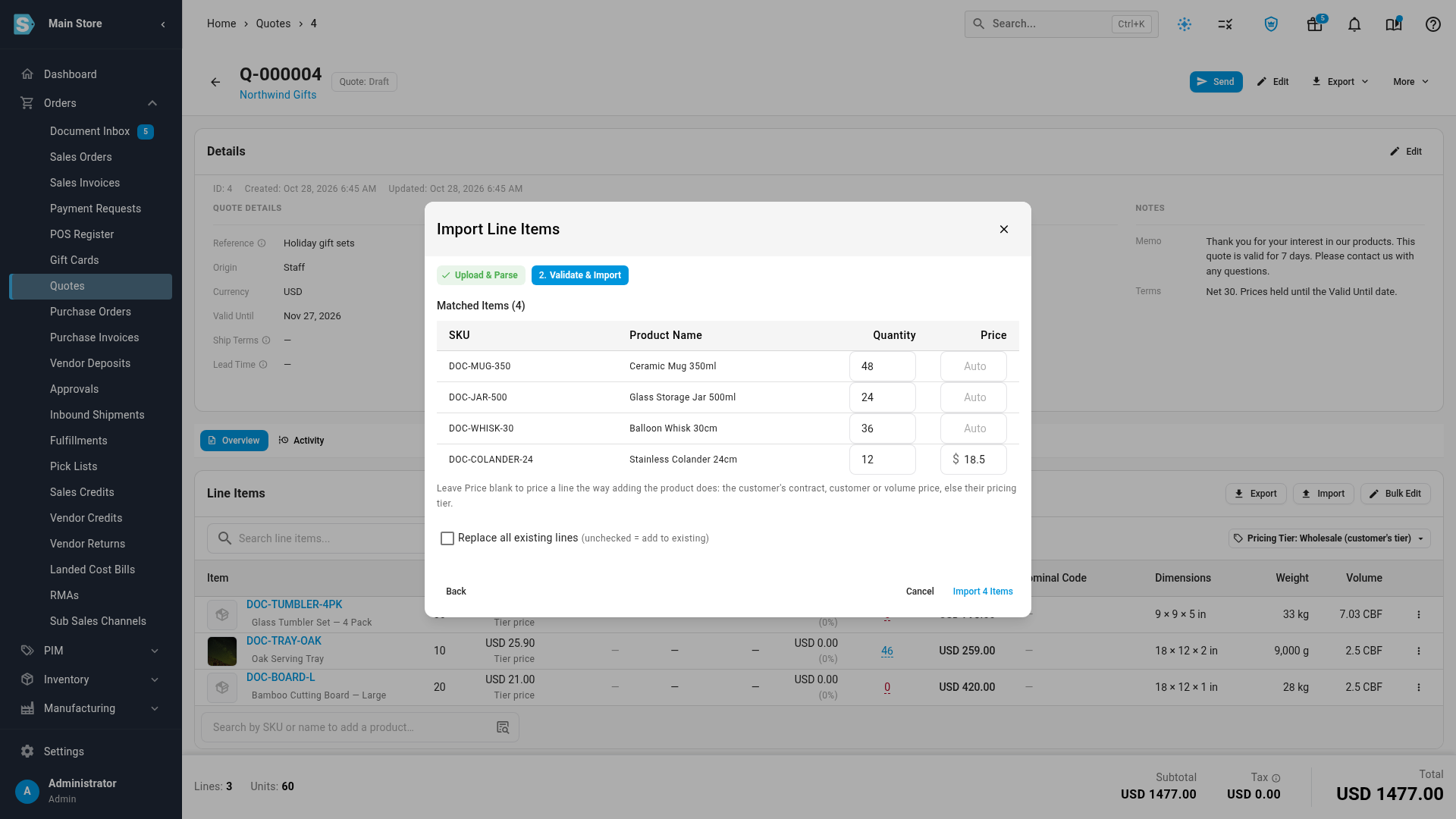
Task: Open the notifications bell
Action: [x=1354, y=24]
